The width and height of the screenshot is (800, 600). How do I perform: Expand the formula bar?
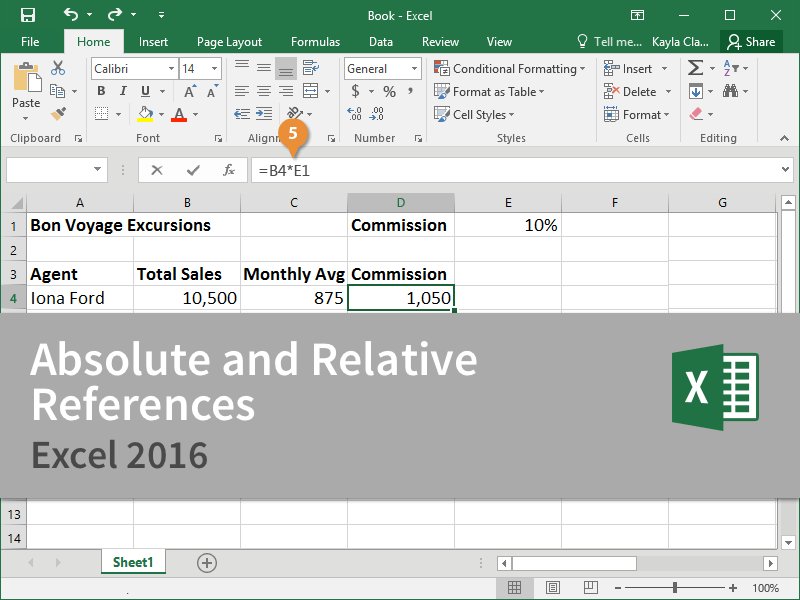point(785,169)
